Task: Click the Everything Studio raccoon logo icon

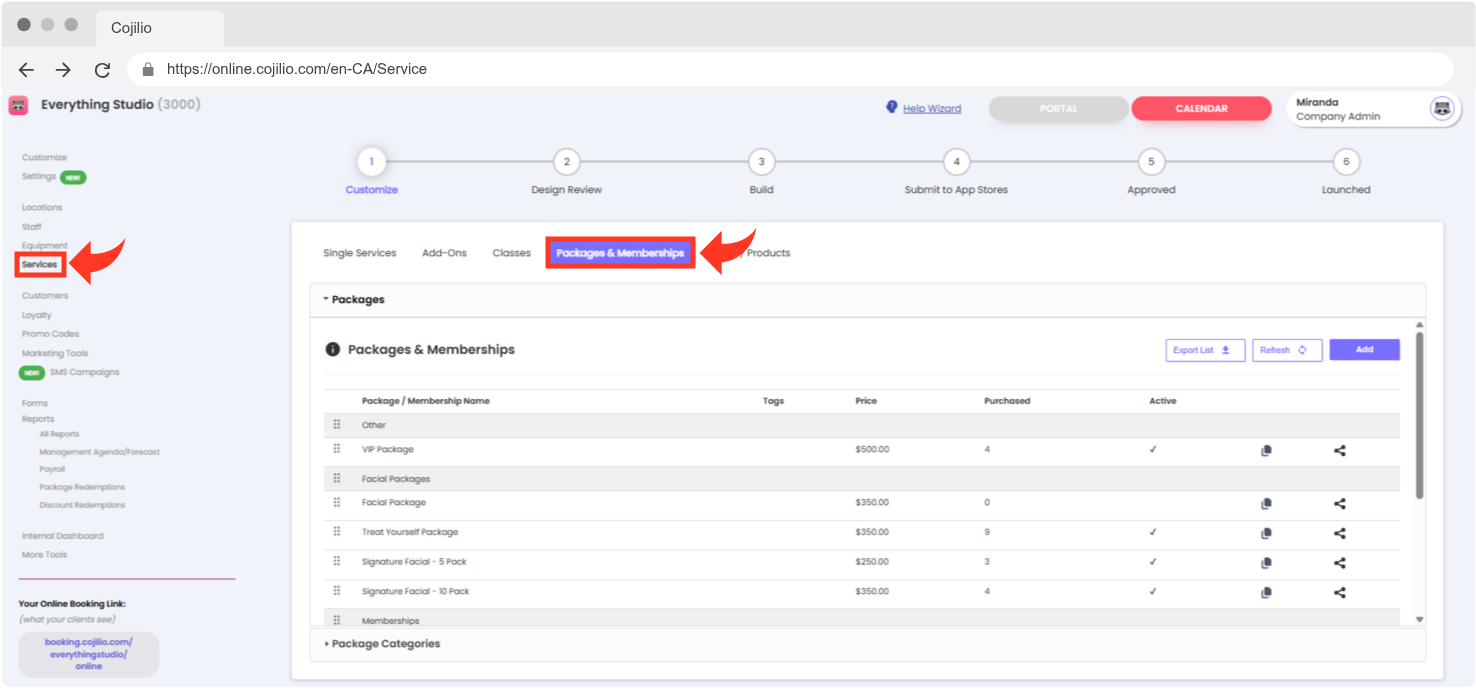Action: coord(18,105)
